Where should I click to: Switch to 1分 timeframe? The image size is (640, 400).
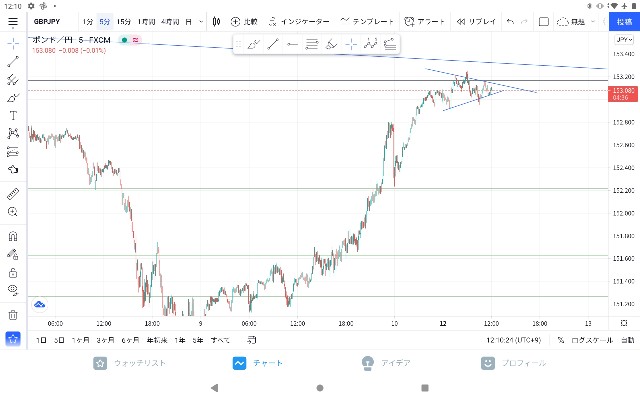tap(88, 22)
